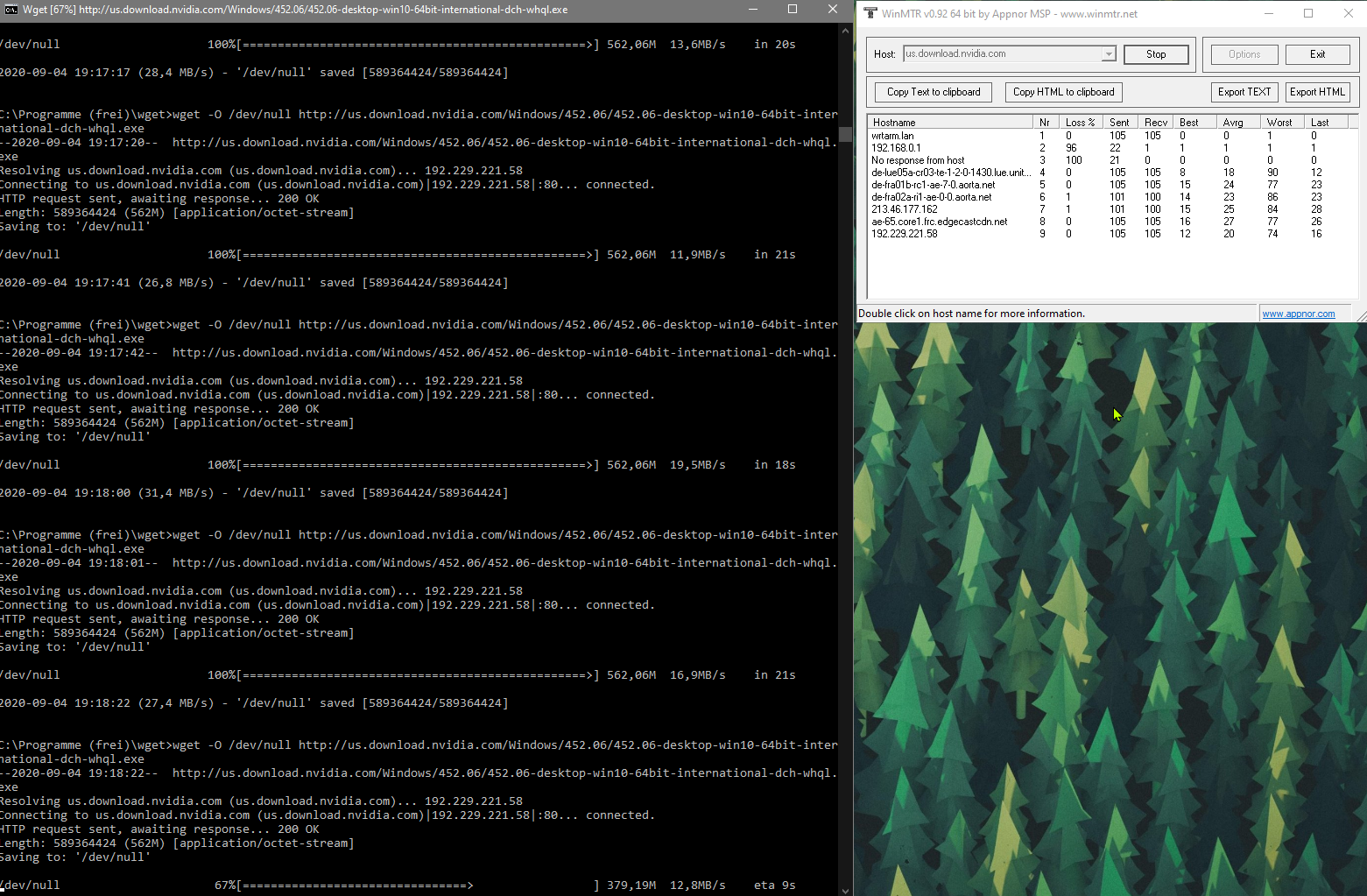The image size is (1367, 896).
Task: Click Copy Text to clipboard
Action: pos(933,92)
